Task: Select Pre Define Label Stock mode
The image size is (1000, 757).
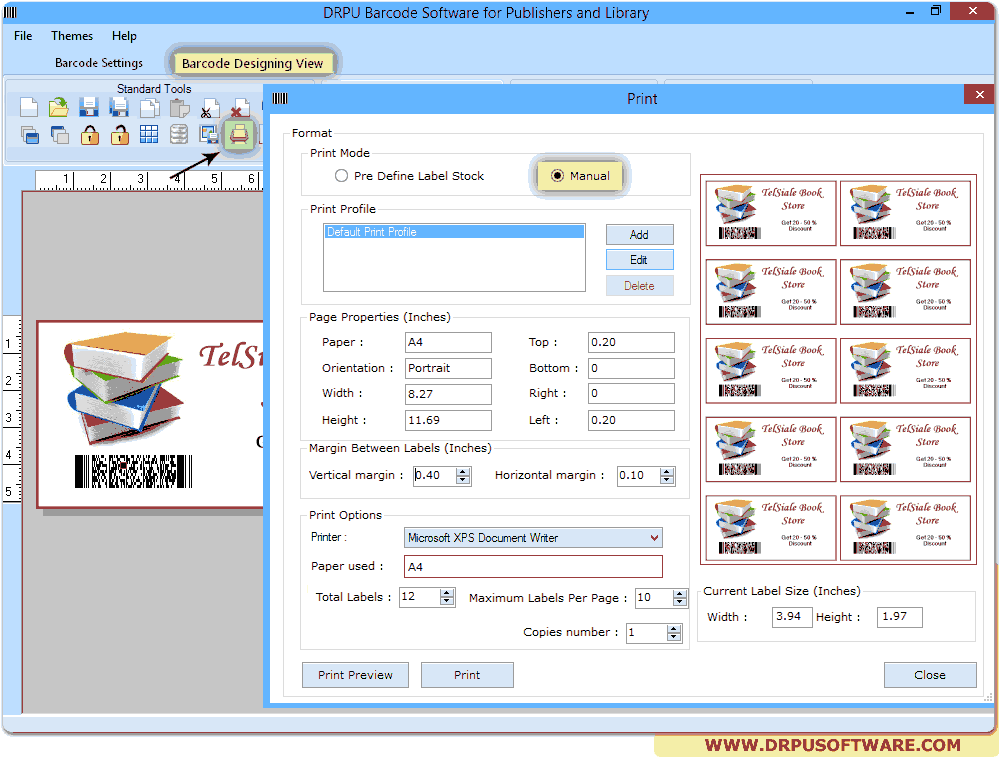Action: pyautogui.click(x=409, y=176)
